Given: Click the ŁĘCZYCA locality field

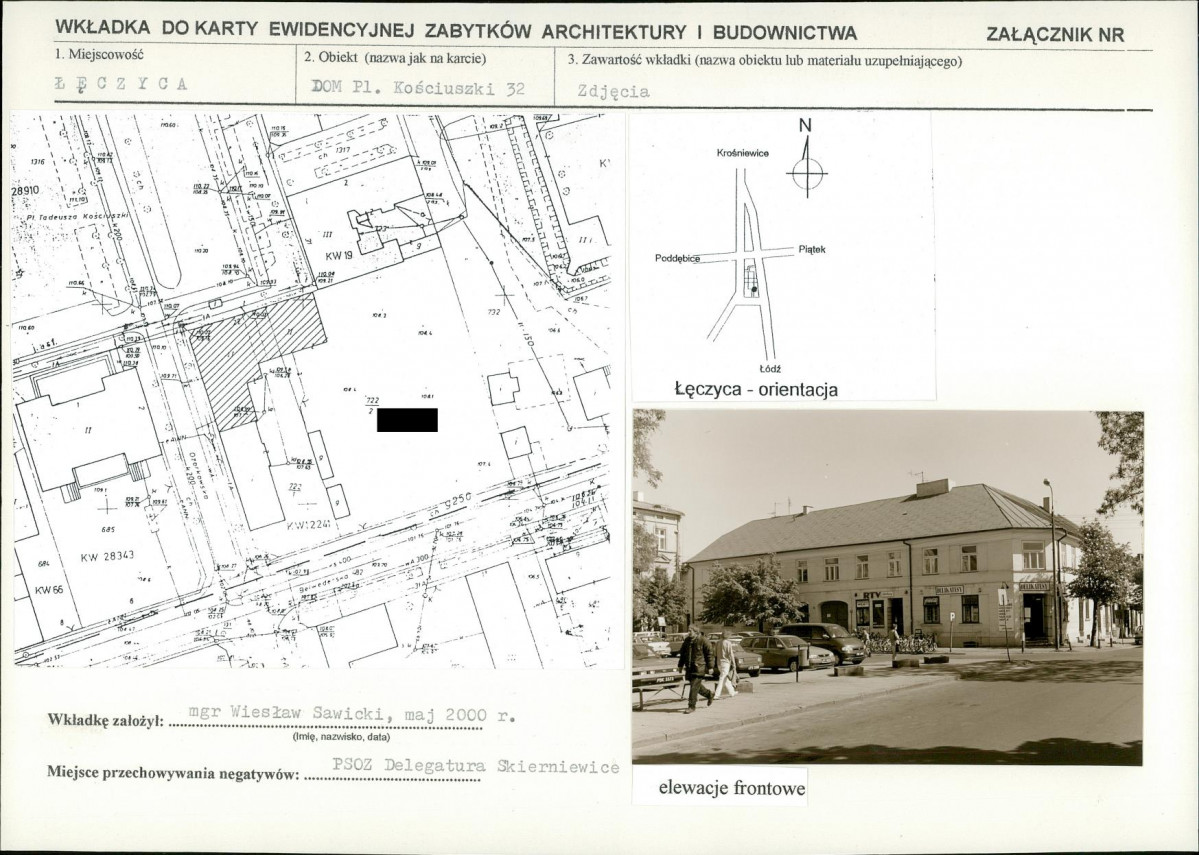Looking at the screenshot, I should click(121, 84).
